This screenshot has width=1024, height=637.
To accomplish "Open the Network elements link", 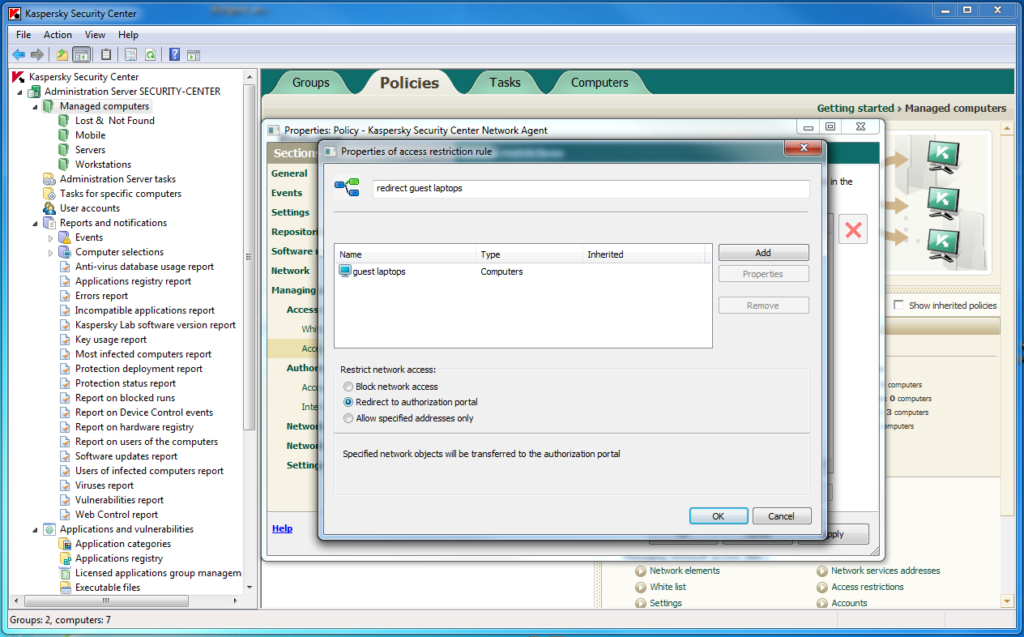I will pyautogui.click(x=684, y=570).
